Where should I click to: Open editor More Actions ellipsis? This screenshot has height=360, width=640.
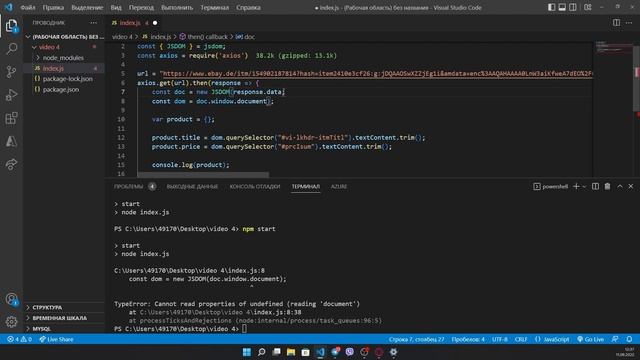(629, 23)
